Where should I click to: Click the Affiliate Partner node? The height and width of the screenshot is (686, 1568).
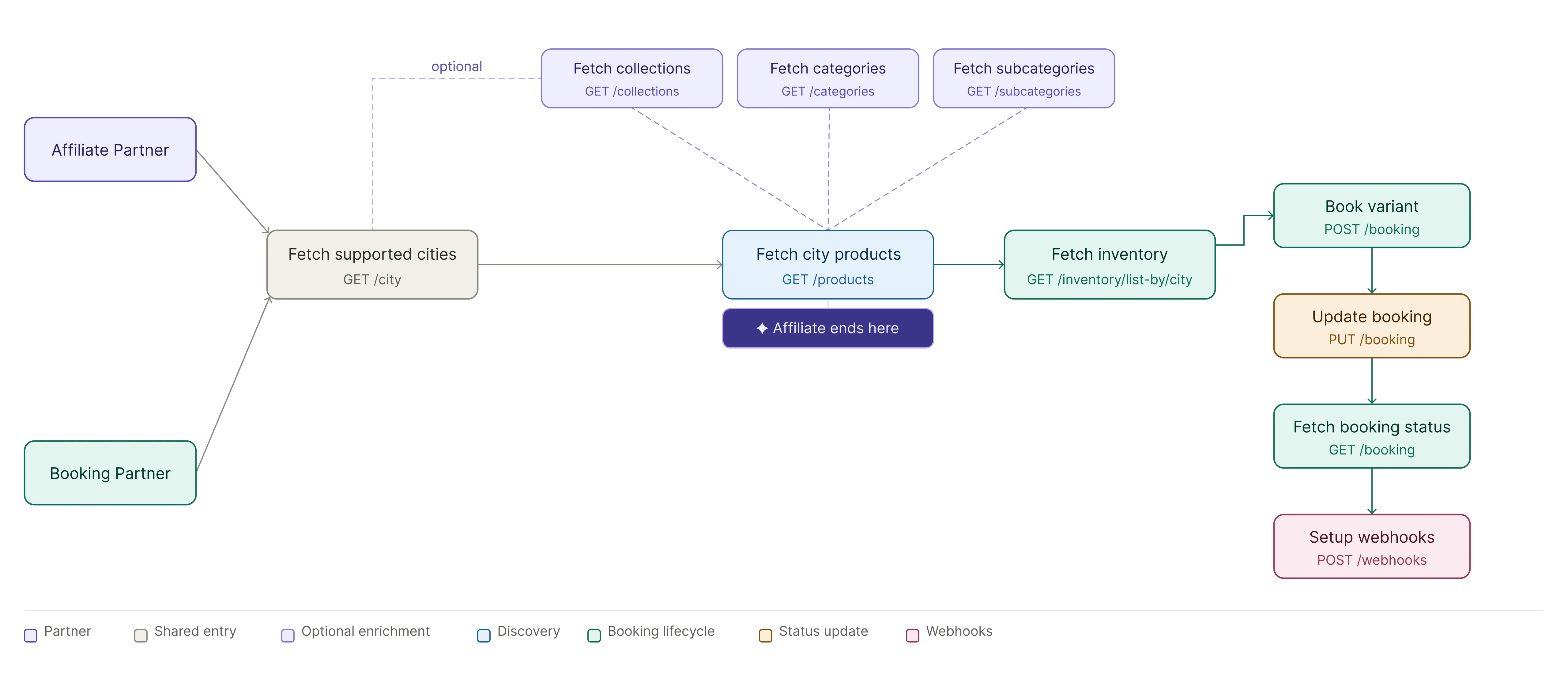pos(110,150)
